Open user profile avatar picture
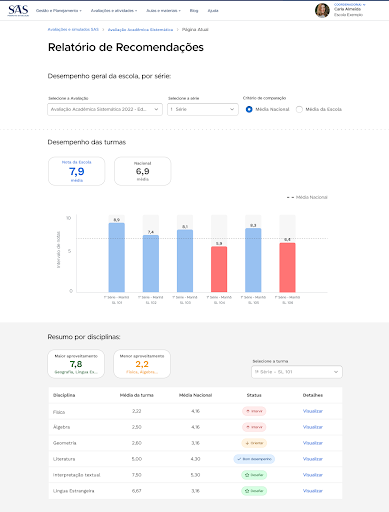 (322, 10)
